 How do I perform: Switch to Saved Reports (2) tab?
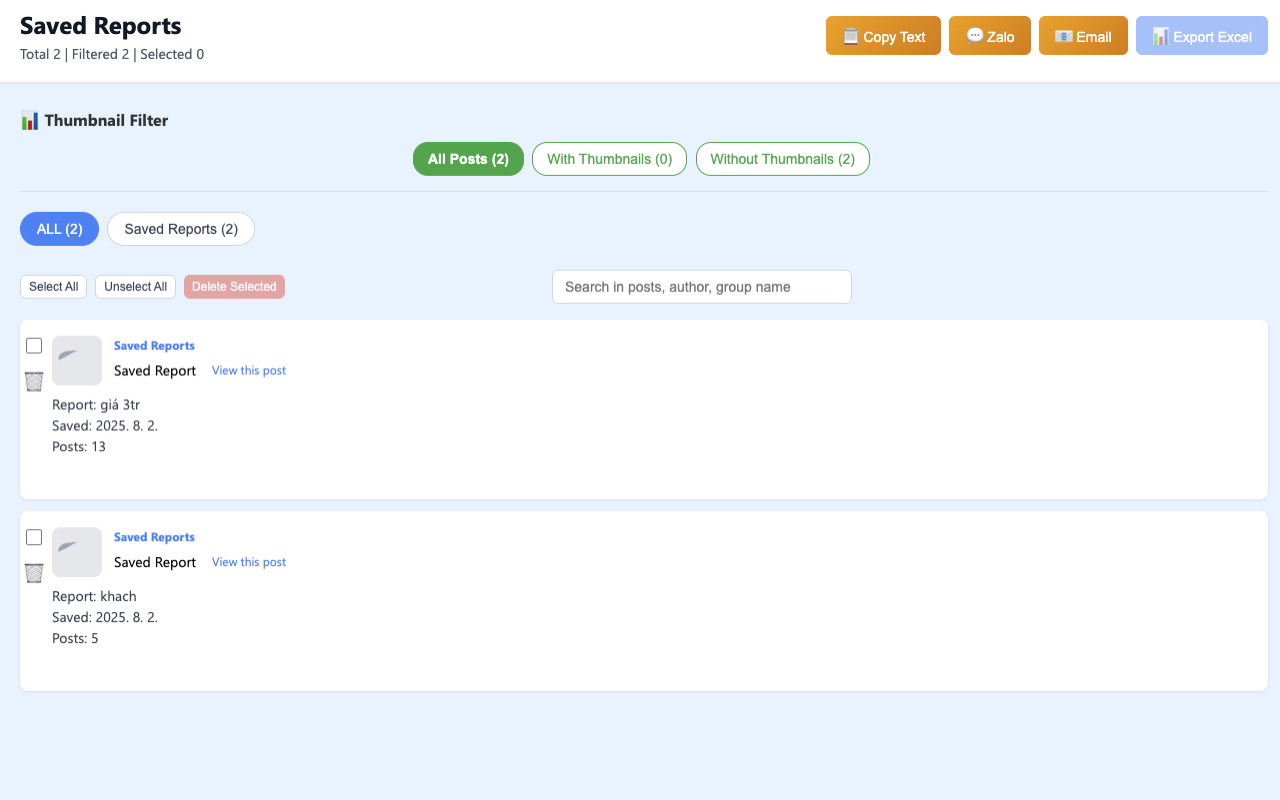tap(181, 229)
